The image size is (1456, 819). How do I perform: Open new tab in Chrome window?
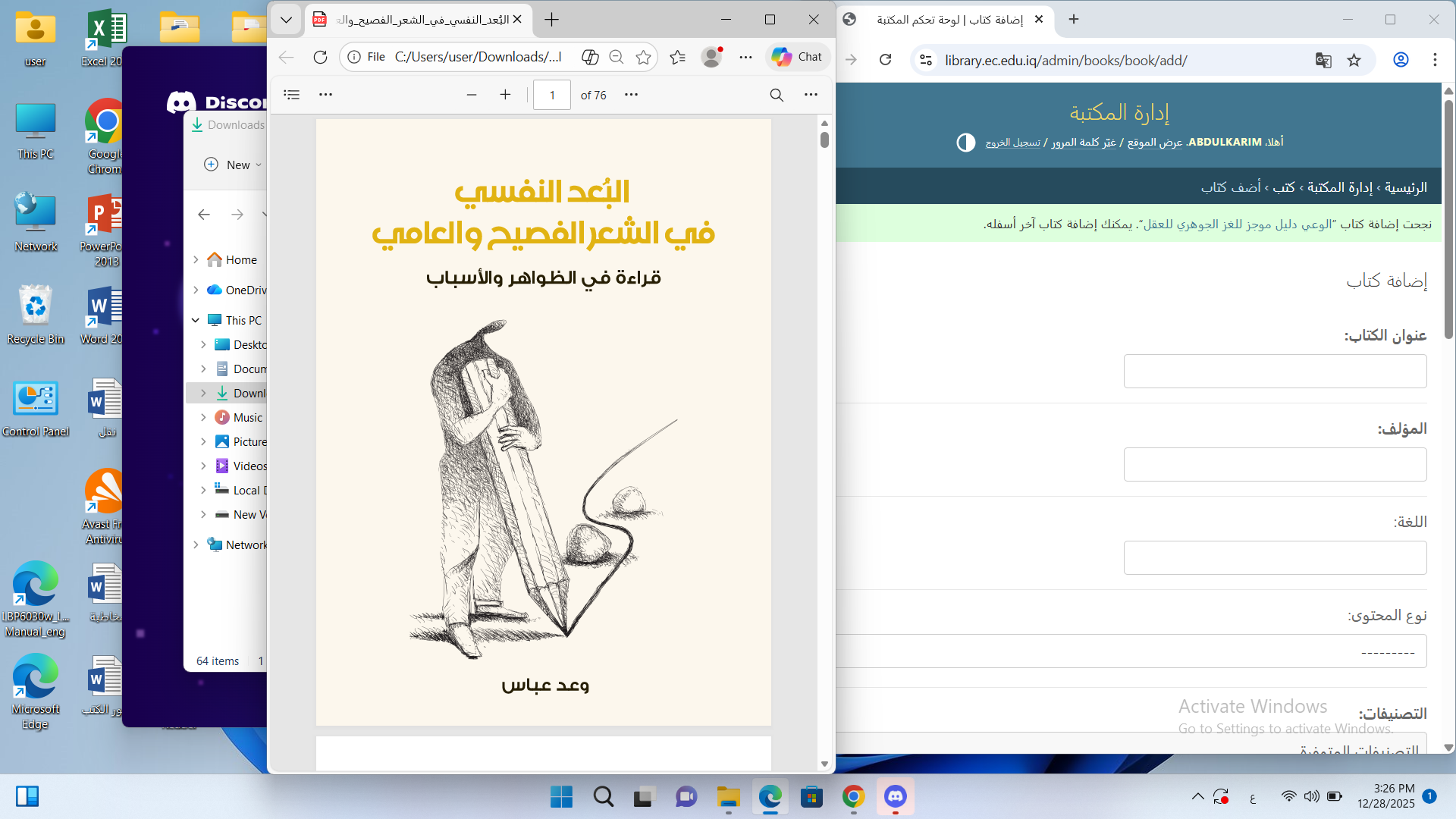click(x=1074, y=20)
